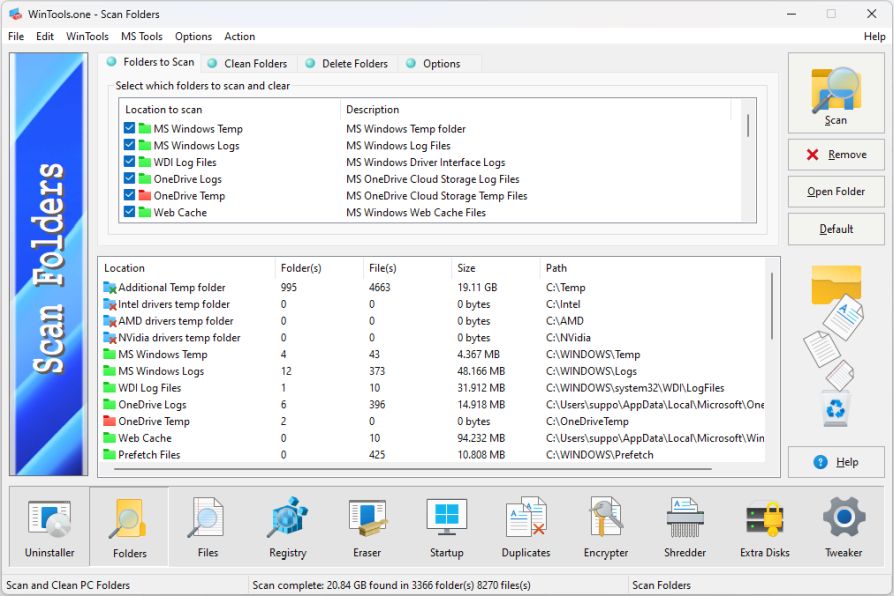Click the folder icon of OneDrive Temp result row

click(109, 421)
